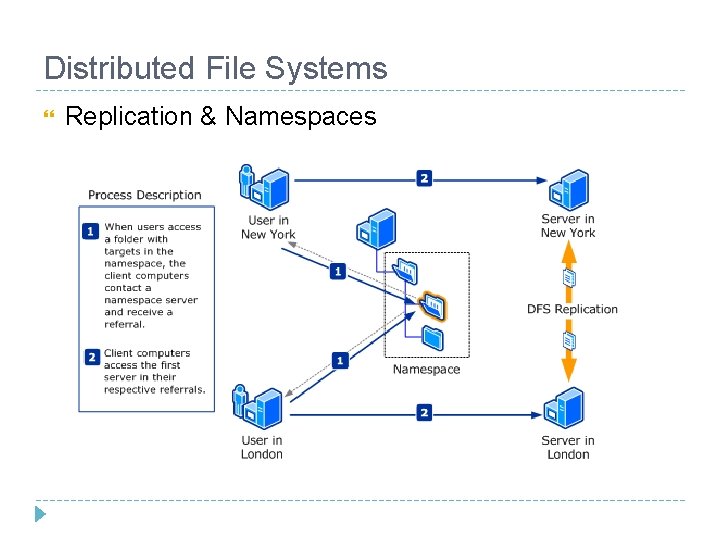Click the Namespace label under dotted box
Image resolution: width=720 pixels, height=540 pixels.
(427, 369)
